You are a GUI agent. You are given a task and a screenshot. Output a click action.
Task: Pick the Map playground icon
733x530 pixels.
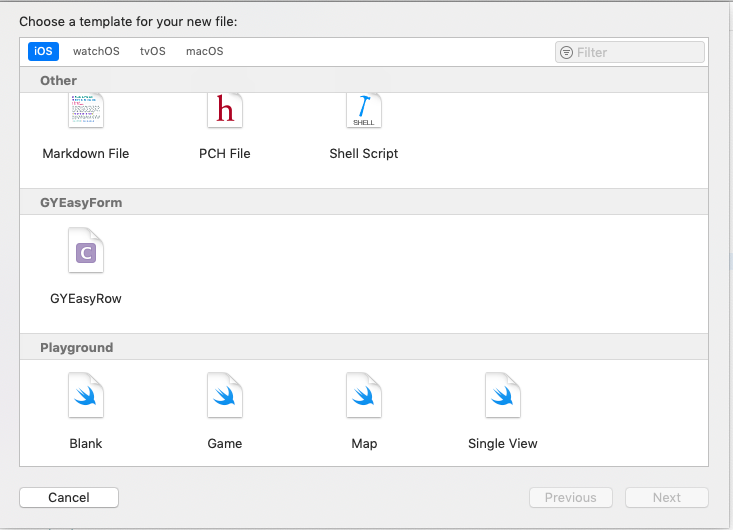click(364, 395)
